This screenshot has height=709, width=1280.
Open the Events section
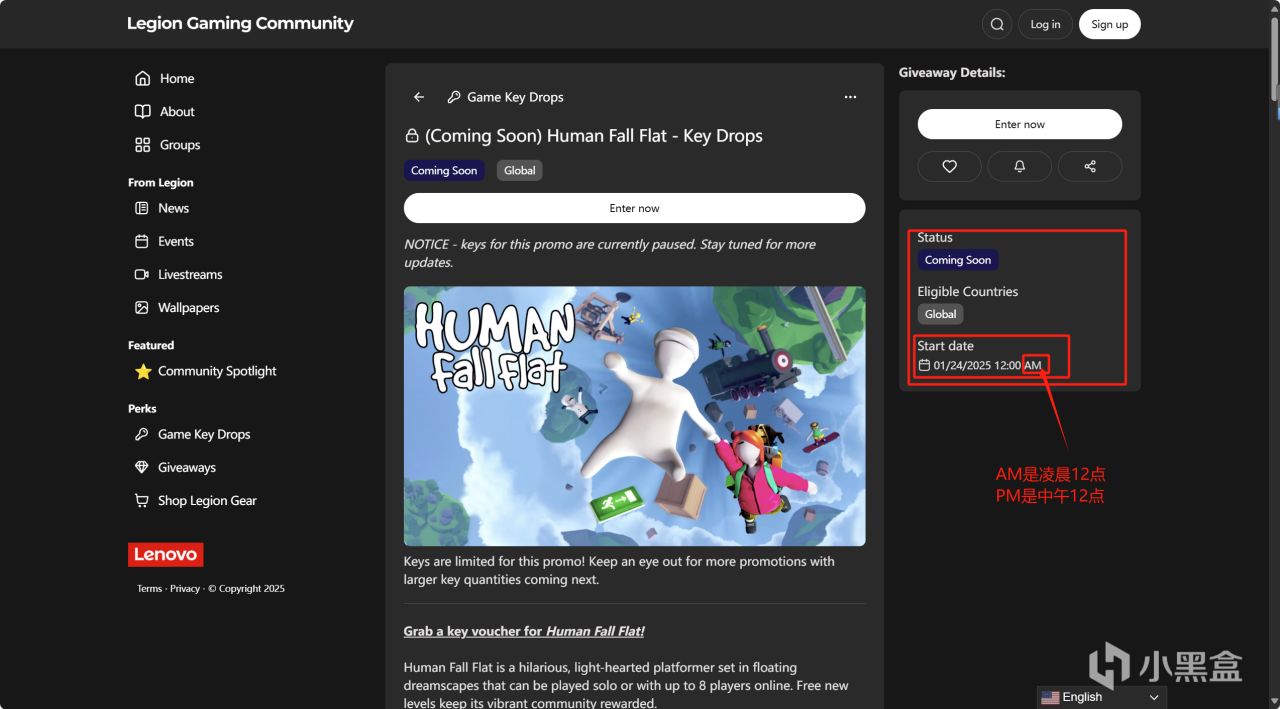pyautogui.click(x=176, y=241)
